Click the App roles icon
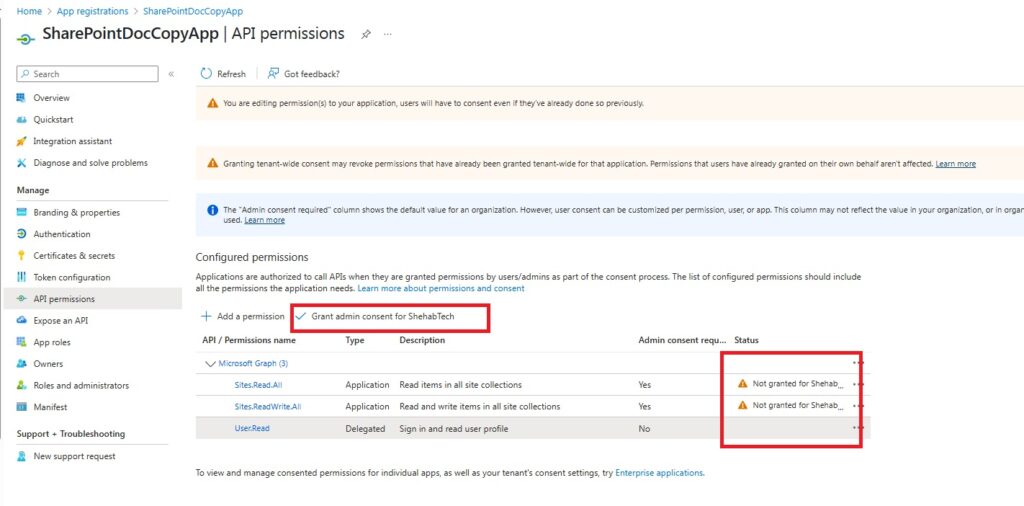This screenshot has height=506, width=1024. coord(22,342)
